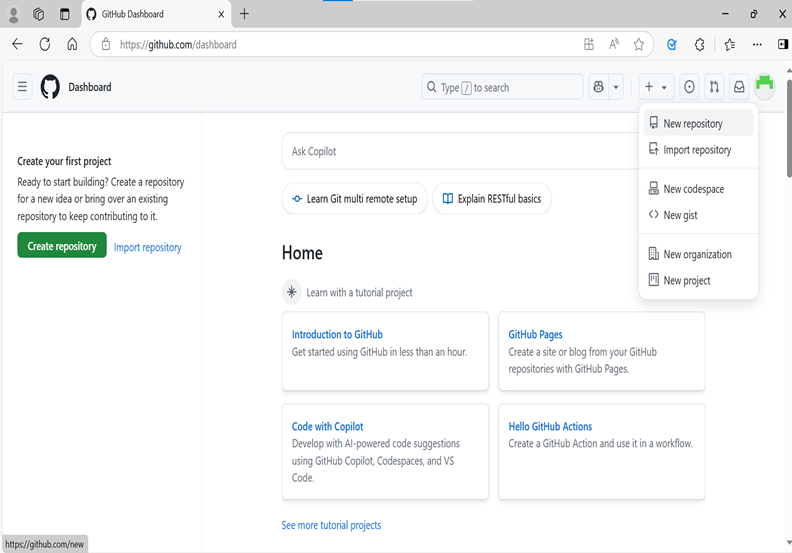The height and width of the screenshot is (553, 792).
Task: Click the blue checkmark toolbar icon
Action: [671, 44]
